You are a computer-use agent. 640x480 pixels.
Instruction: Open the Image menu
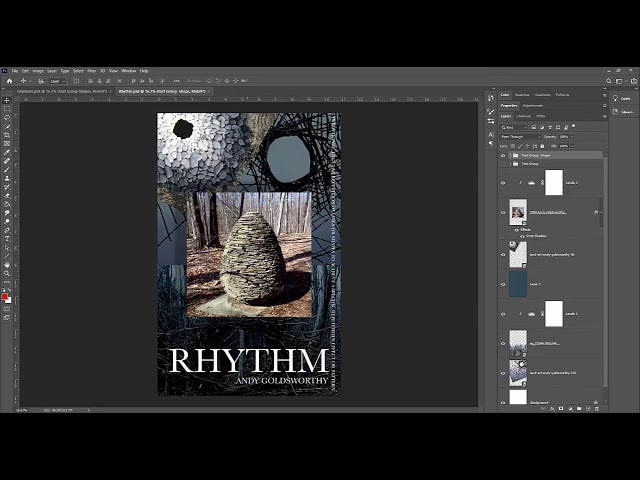[x=38, y=71]
